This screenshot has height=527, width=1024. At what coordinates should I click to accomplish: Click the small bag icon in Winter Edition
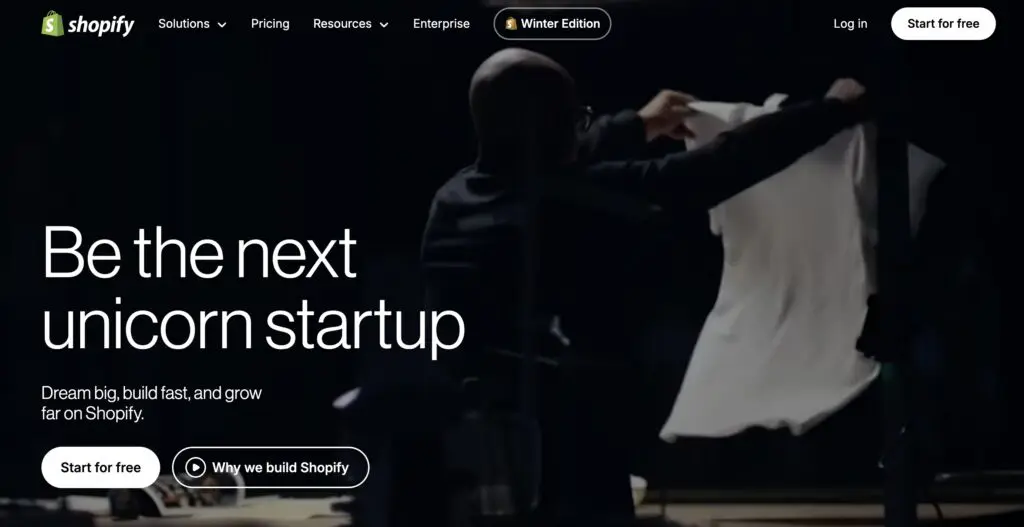point(511,24)
